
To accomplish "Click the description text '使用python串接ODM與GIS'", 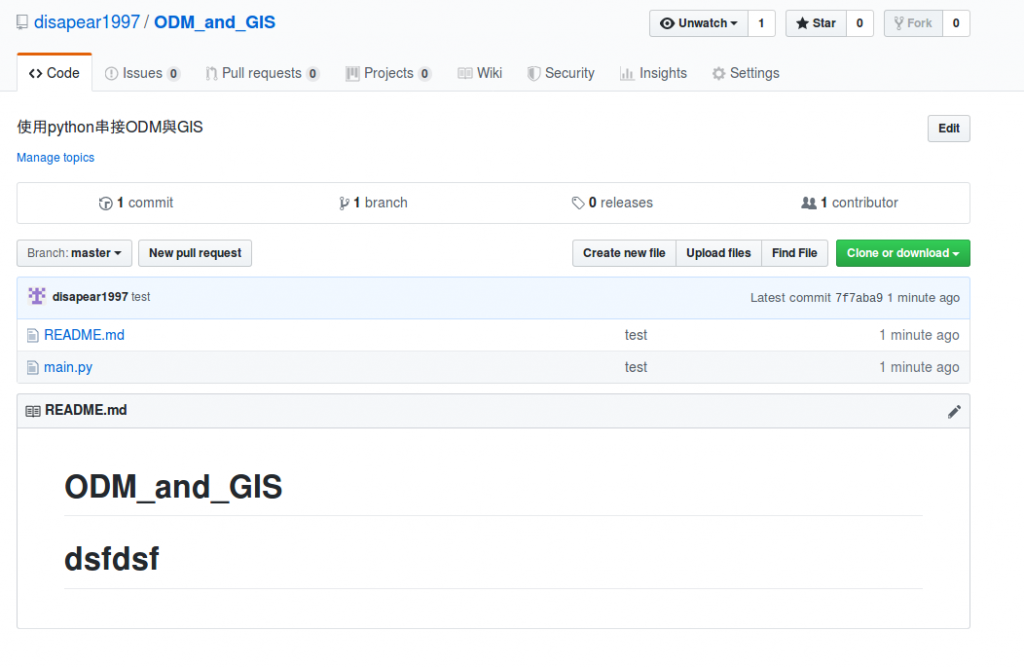I will coord(110,127).
